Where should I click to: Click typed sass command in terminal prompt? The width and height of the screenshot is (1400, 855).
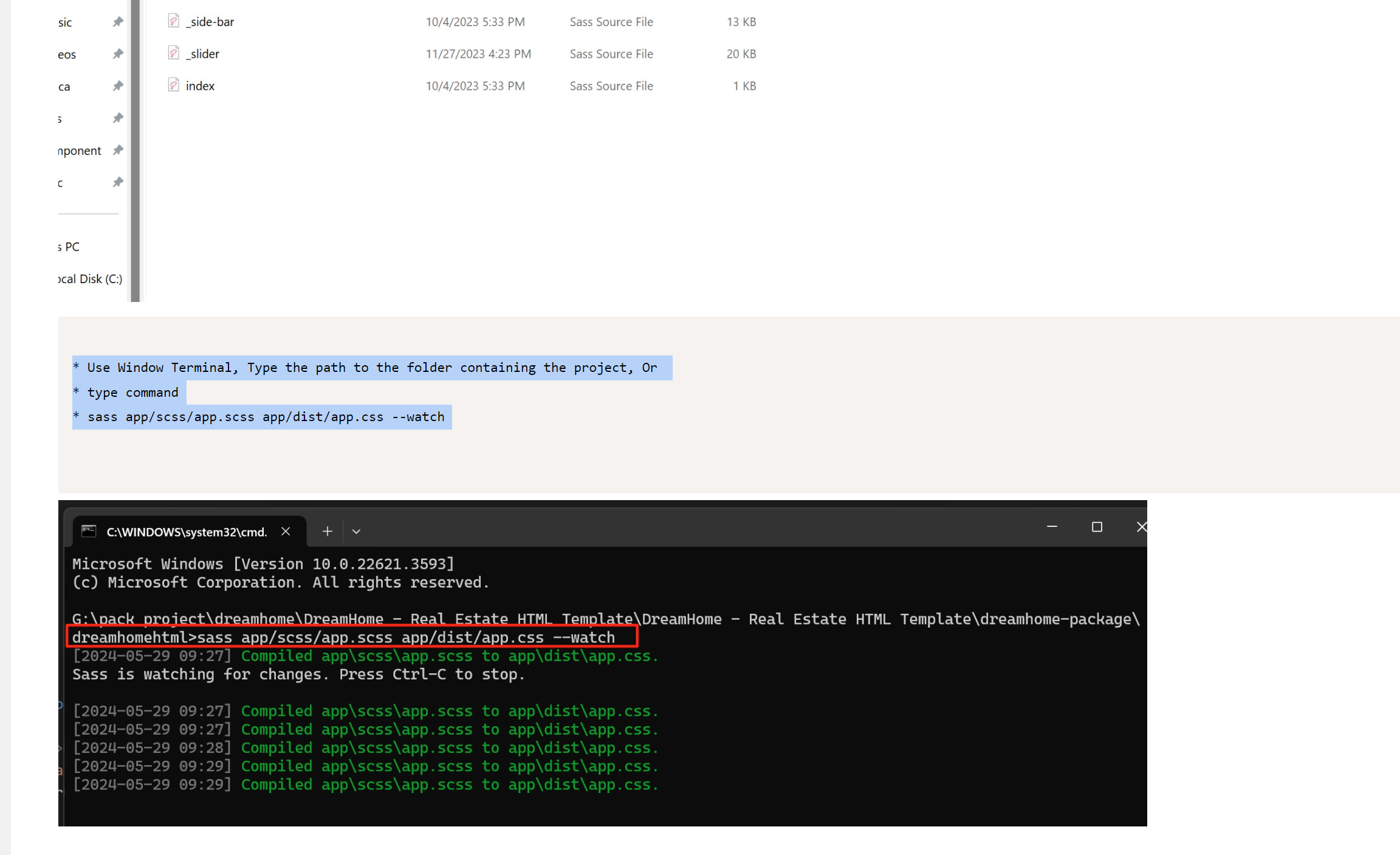point(406,637)
